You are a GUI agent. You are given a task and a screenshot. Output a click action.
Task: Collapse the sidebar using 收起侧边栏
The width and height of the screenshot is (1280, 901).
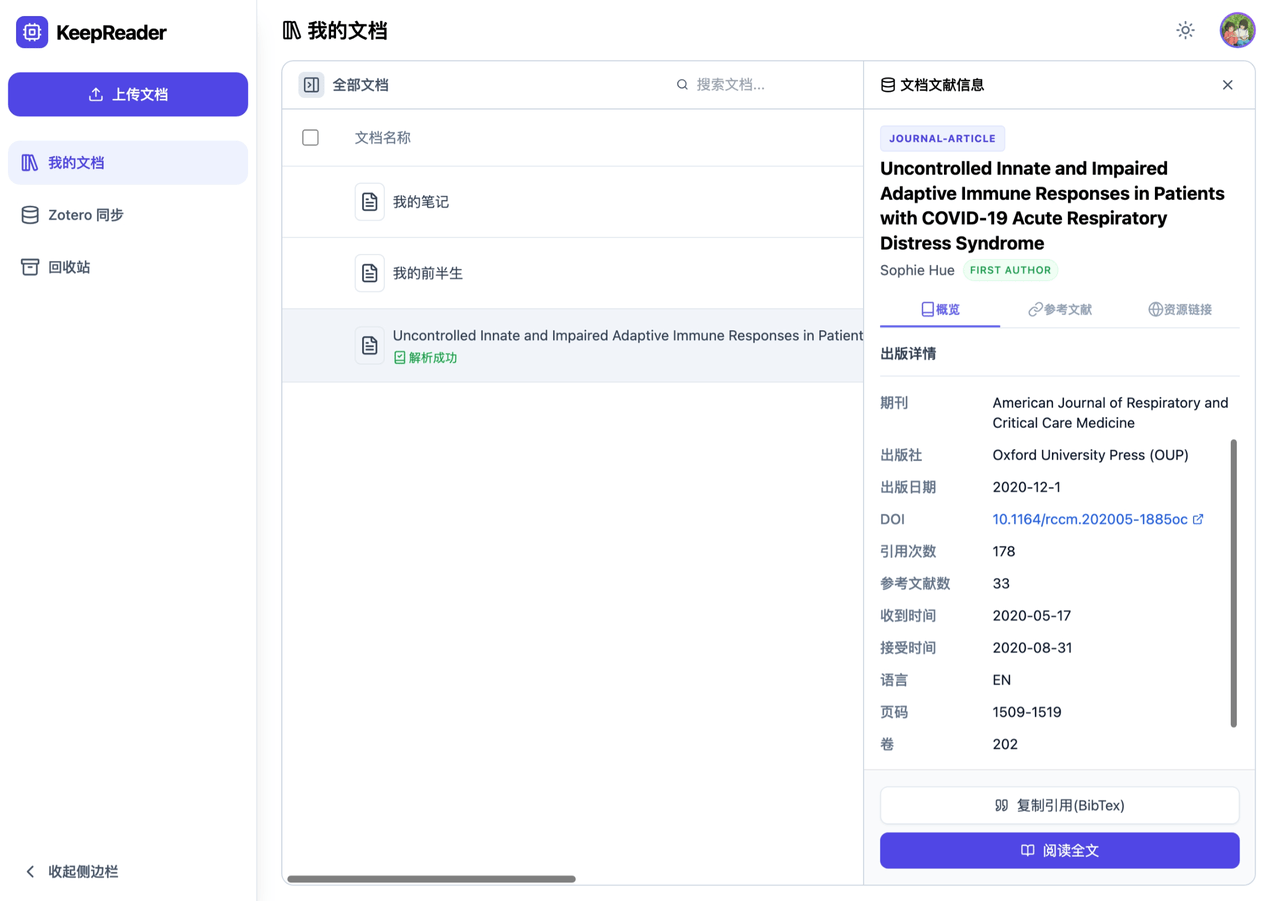[68, 871]
